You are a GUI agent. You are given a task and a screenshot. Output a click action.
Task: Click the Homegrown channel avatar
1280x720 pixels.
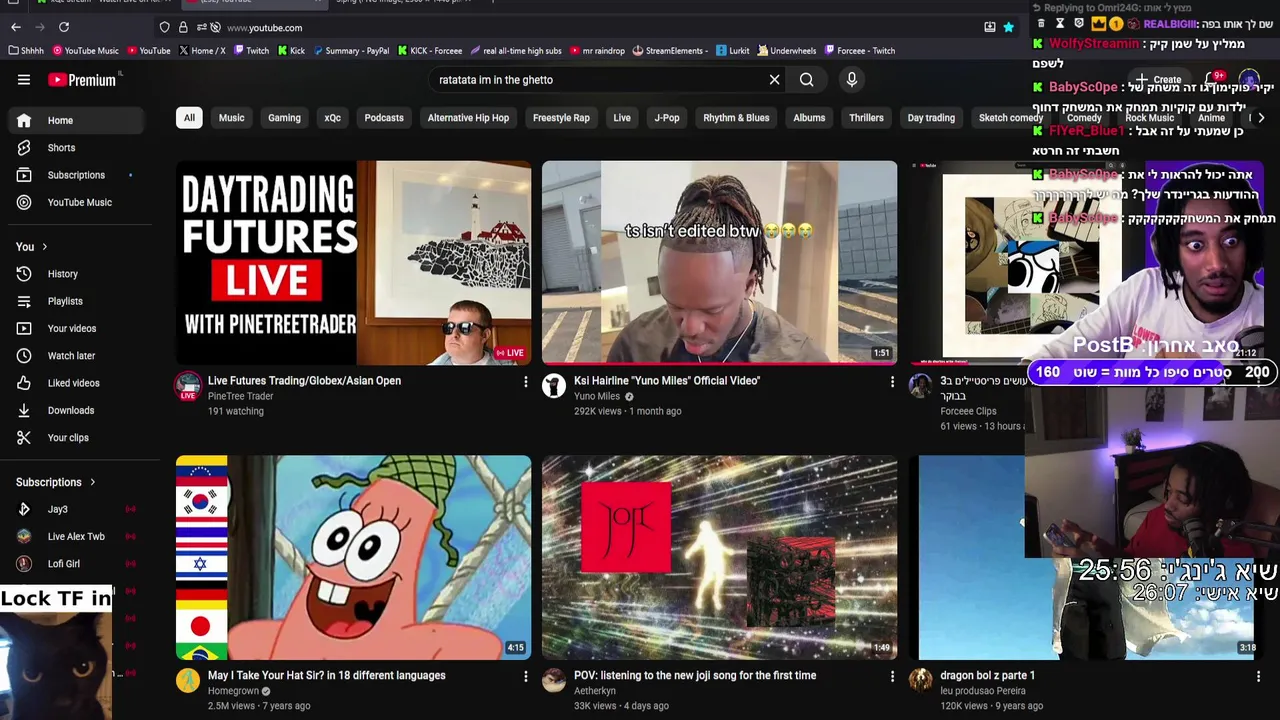click(x=188, y=681)
